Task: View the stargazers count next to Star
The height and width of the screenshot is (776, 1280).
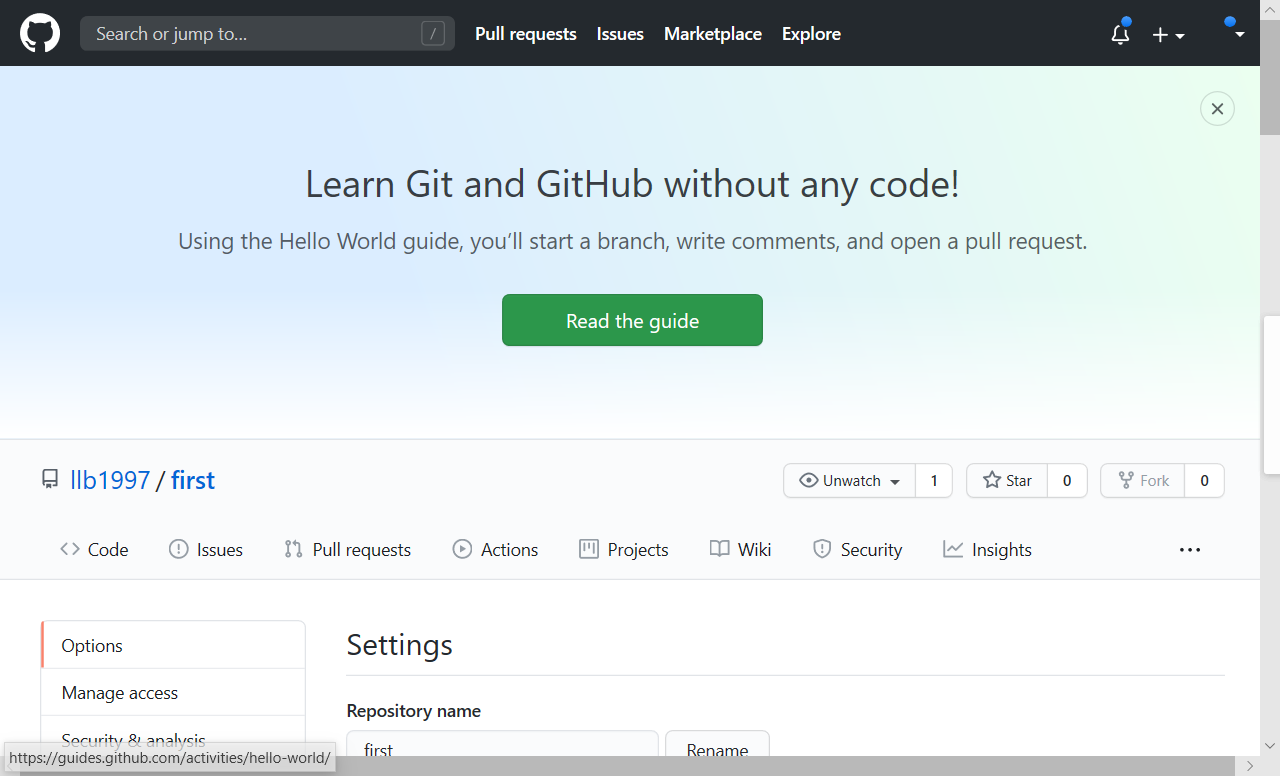Action: pyautogui.click(x=1067, y=481)
